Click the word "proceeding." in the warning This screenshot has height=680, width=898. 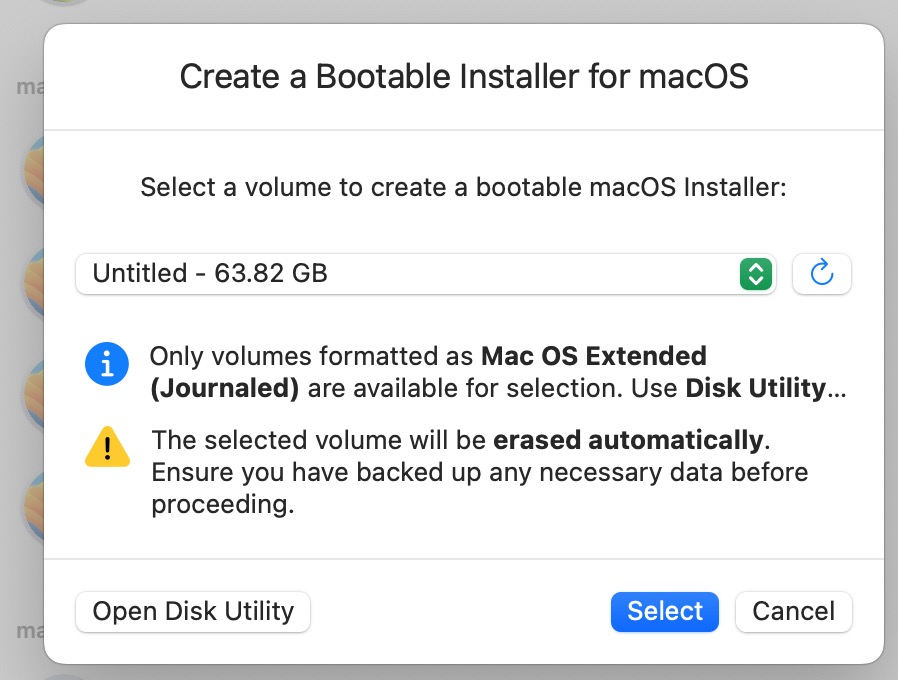[222, 505]
